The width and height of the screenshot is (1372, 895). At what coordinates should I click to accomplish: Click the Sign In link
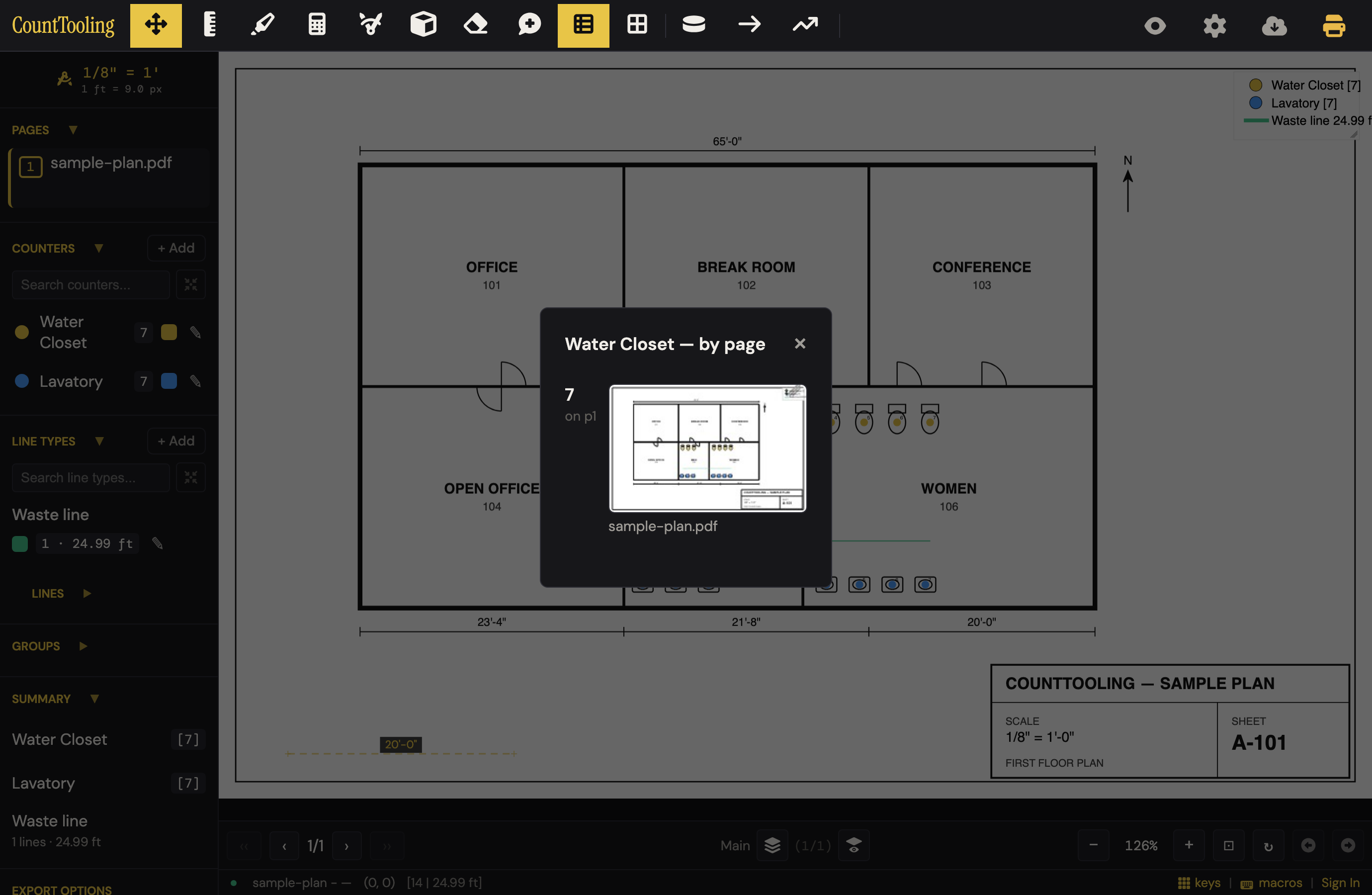(1340, 883)
